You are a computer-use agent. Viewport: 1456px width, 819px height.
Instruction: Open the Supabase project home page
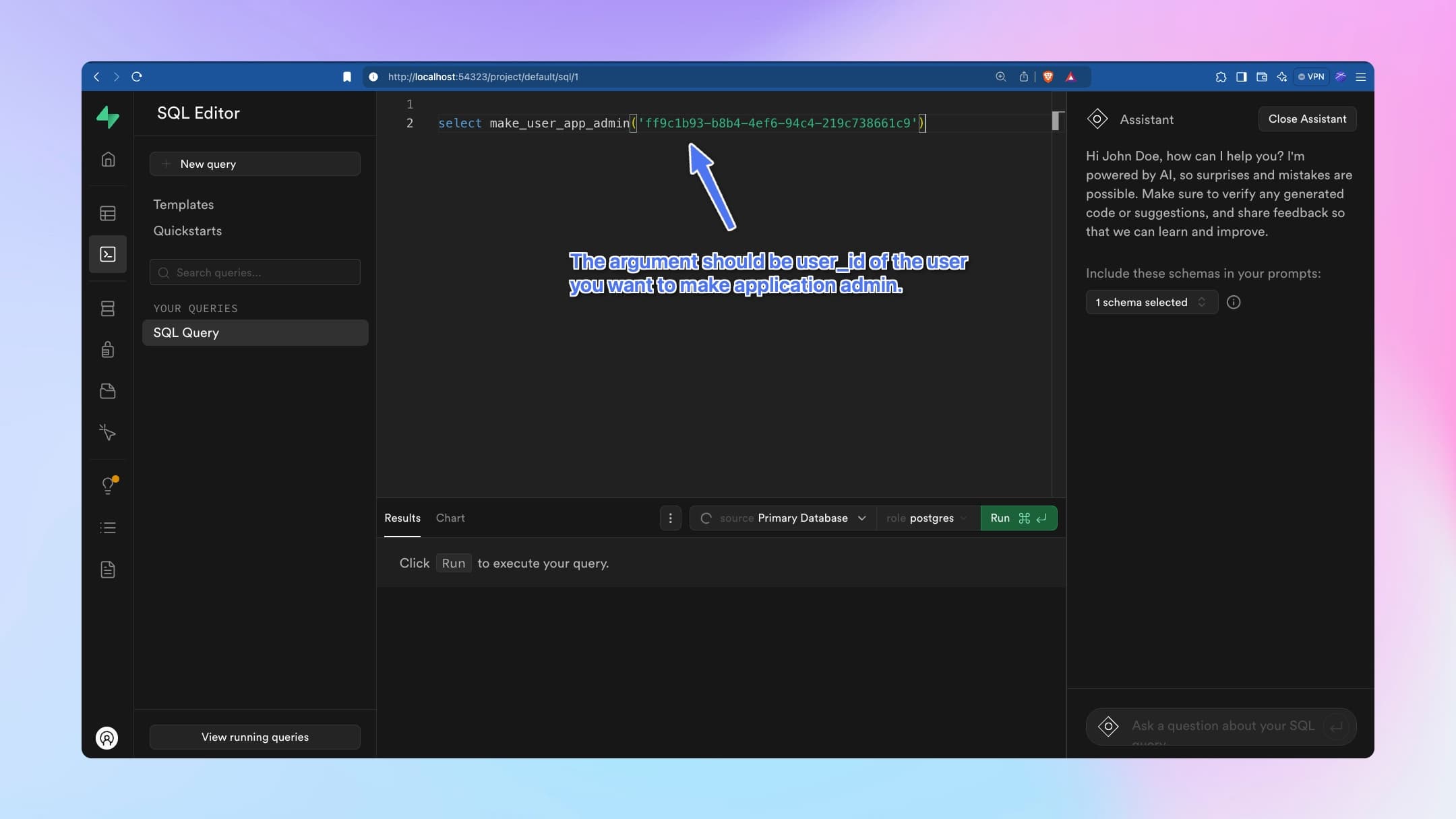pos(109,160)
